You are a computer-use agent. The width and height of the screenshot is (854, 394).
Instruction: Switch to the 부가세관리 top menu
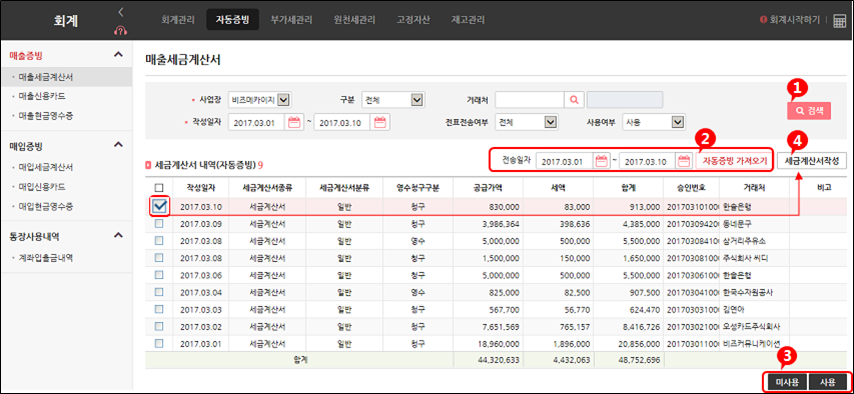pos(291,20)
